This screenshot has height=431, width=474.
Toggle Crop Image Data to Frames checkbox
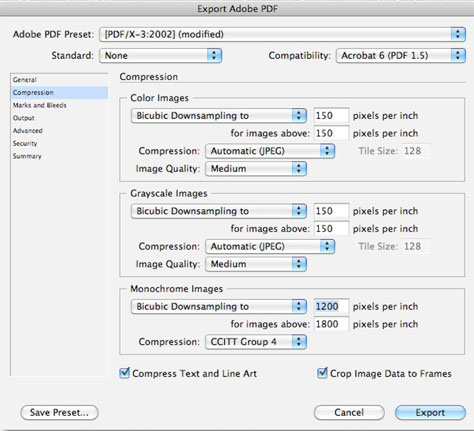[x=322, y=373]
